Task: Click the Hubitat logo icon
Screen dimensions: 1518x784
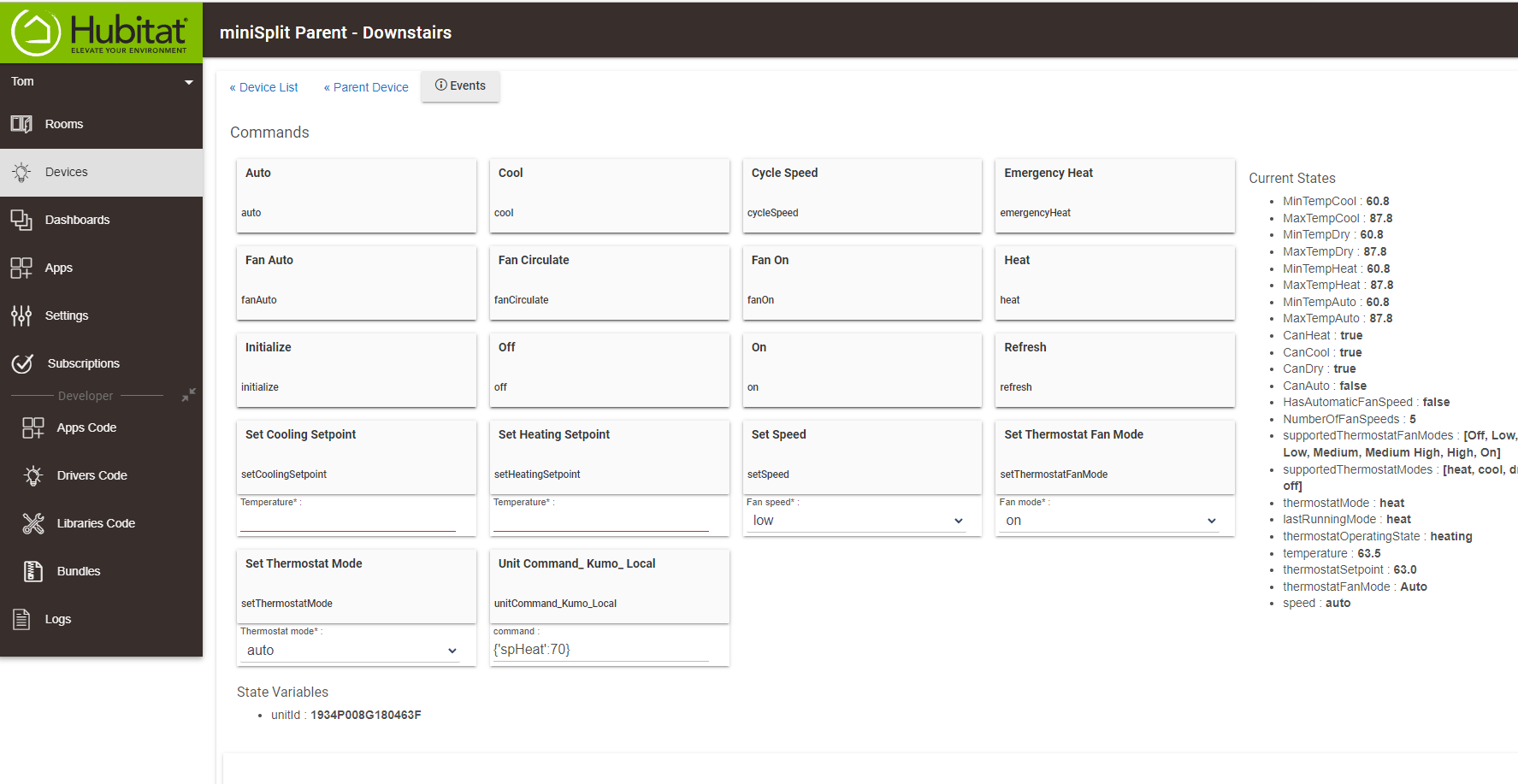Action: (36, 32)
